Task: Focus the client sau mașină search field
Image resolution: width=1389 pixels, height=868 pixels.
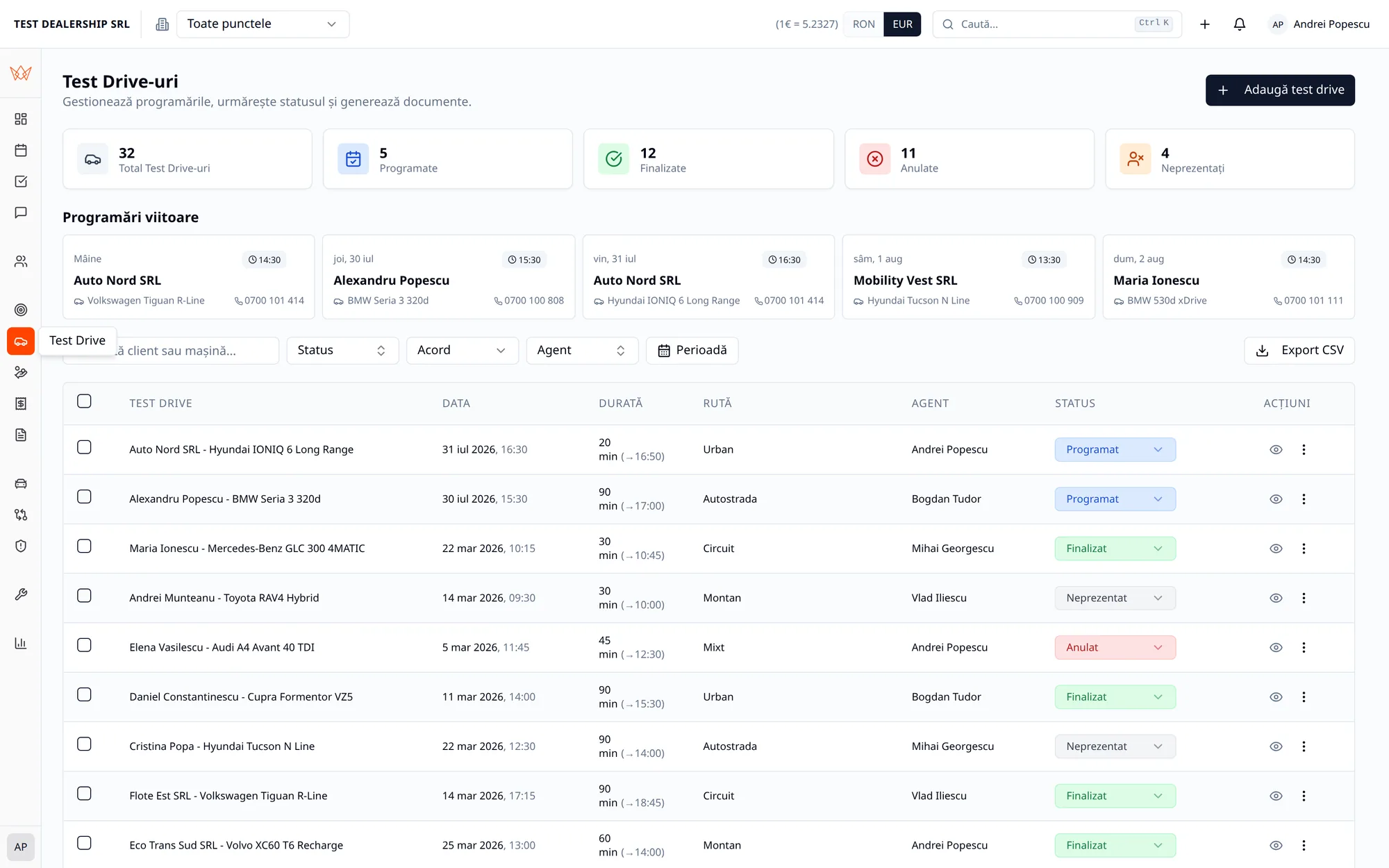Action: (x=171, y=351)
